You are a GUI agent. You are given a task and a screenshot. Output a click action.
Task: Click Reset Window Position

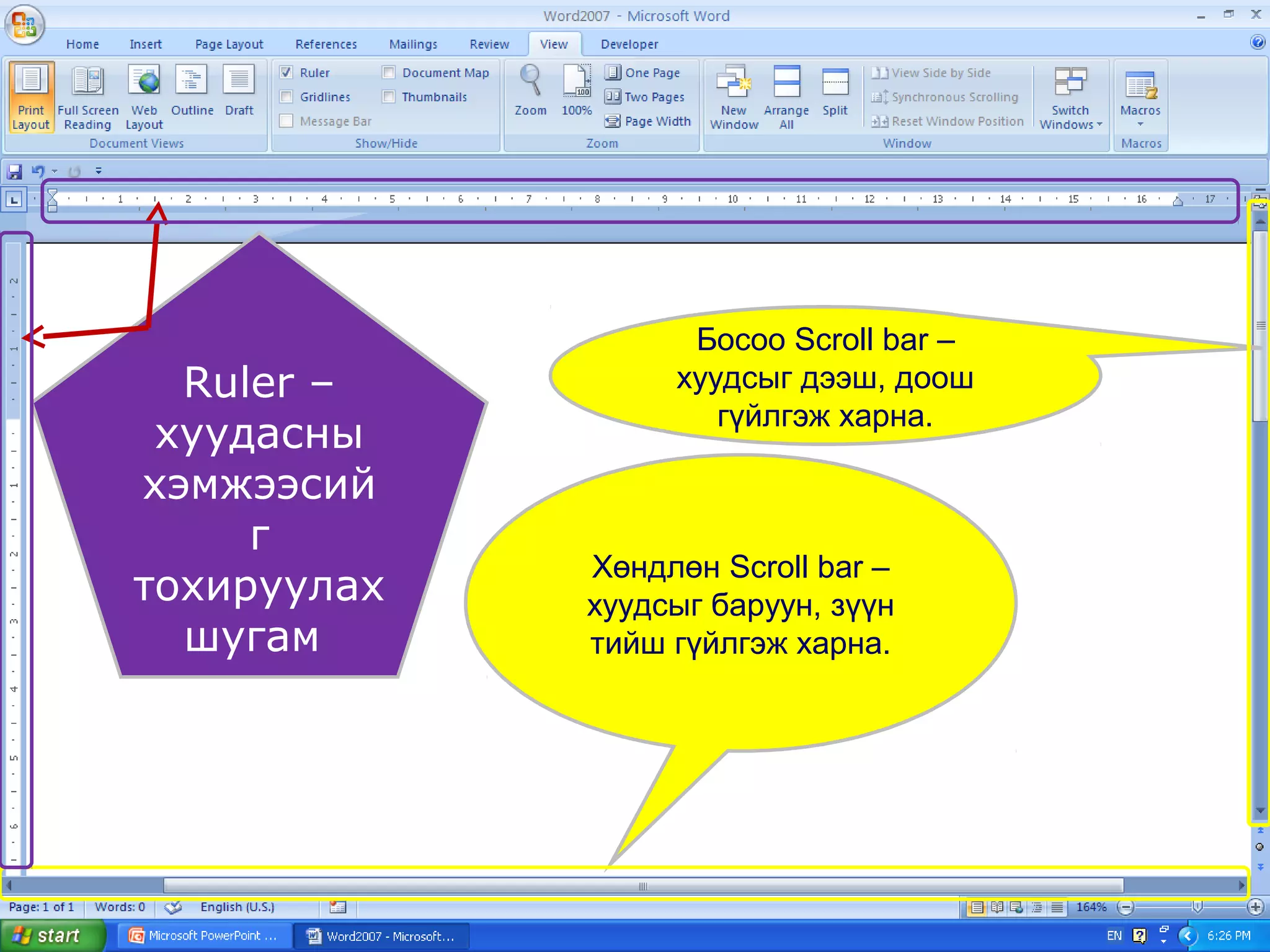[x=948, y=121]
